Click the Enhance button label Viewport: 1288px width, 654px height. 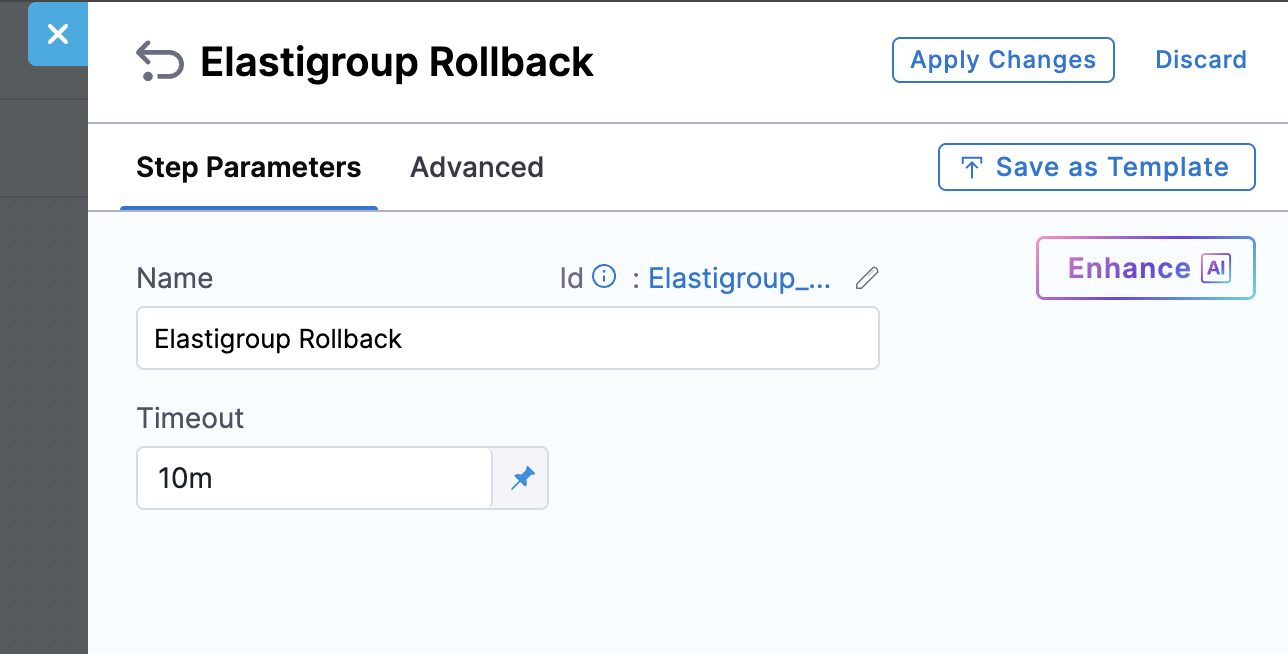(1129, 268)
